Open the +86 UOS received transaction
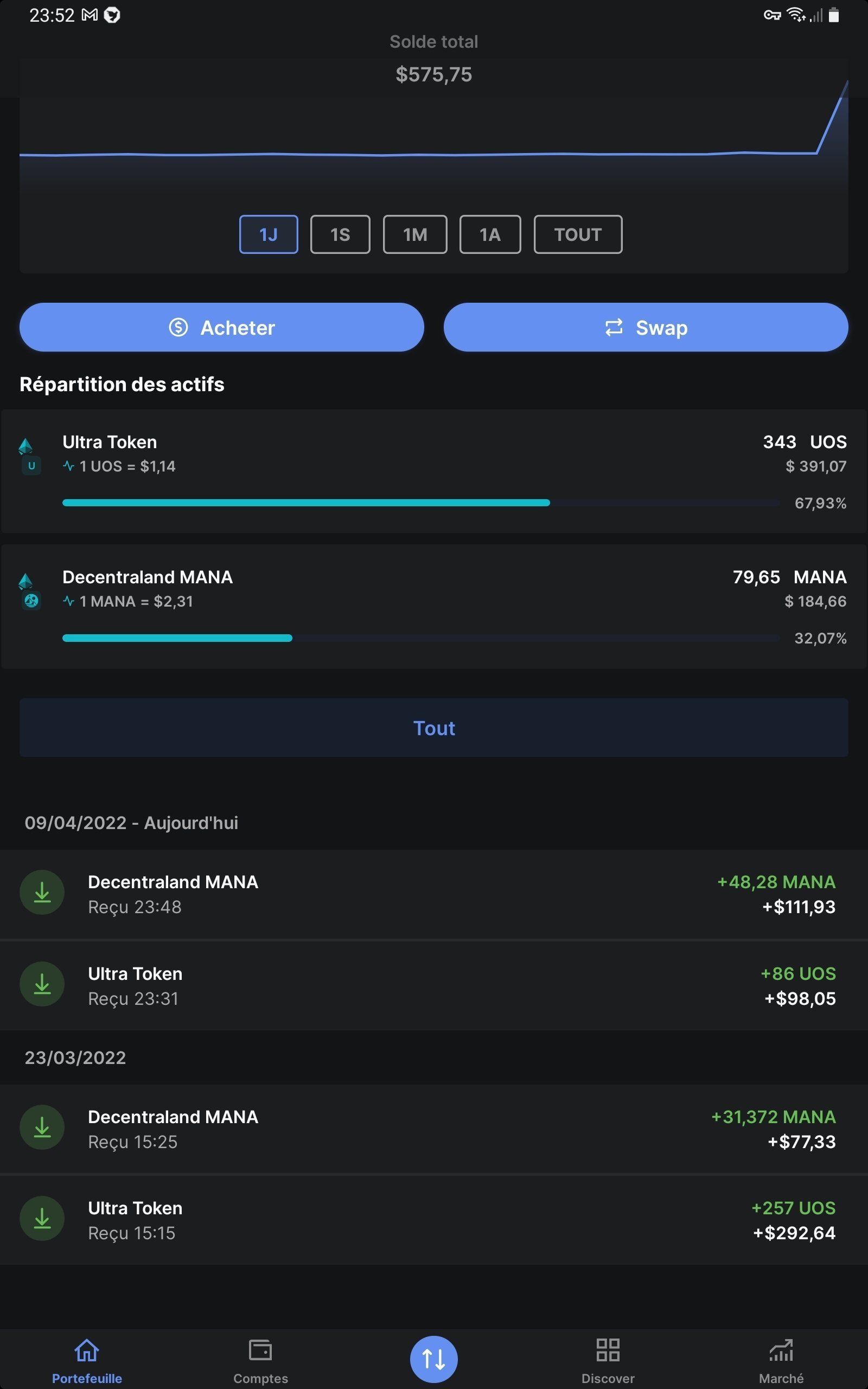Viewport: 868px width, 1389px height. (x=433, y=985)
